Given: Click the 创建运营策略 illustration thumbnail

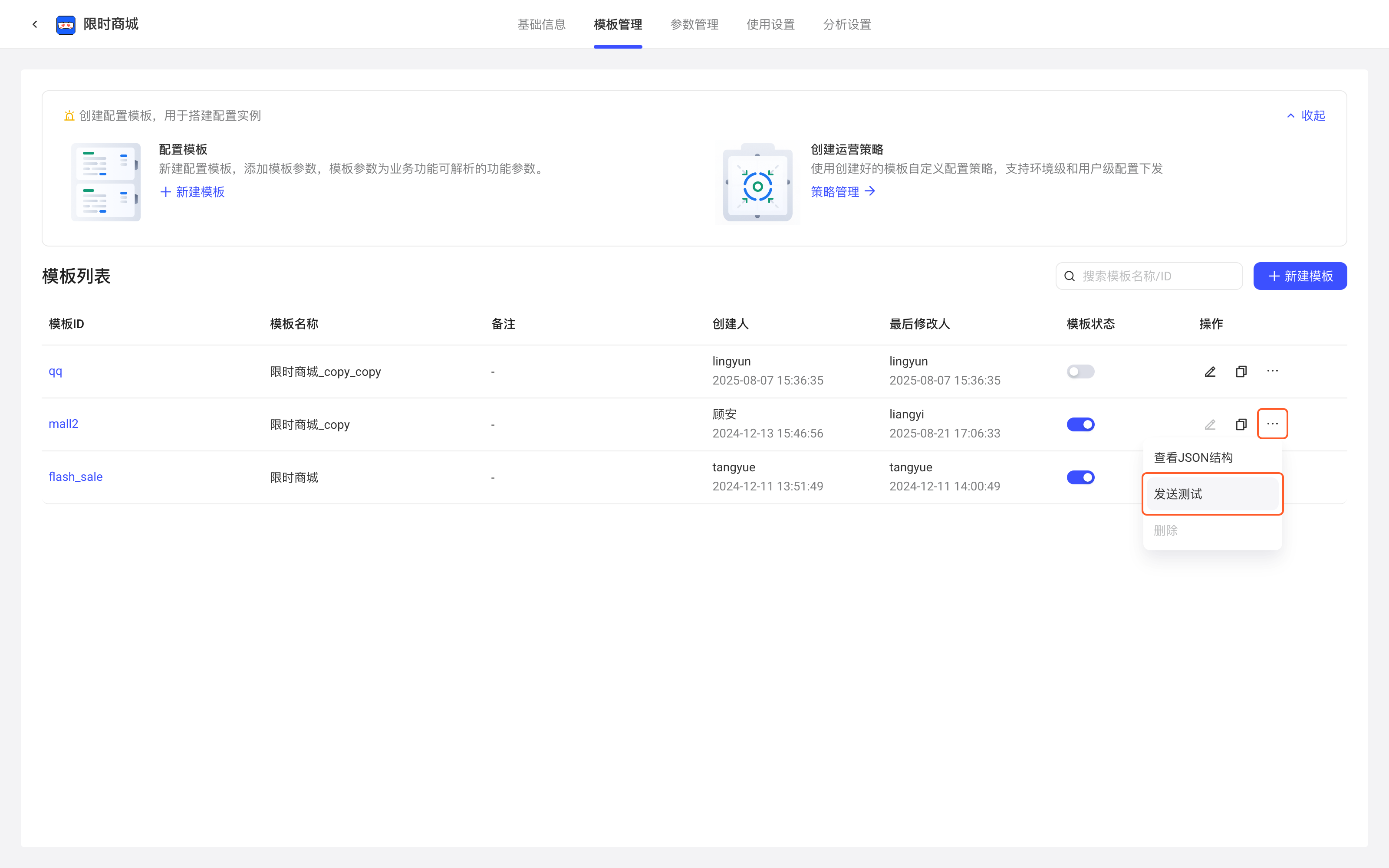Looking at the screenshot, I should coord(757,182).
